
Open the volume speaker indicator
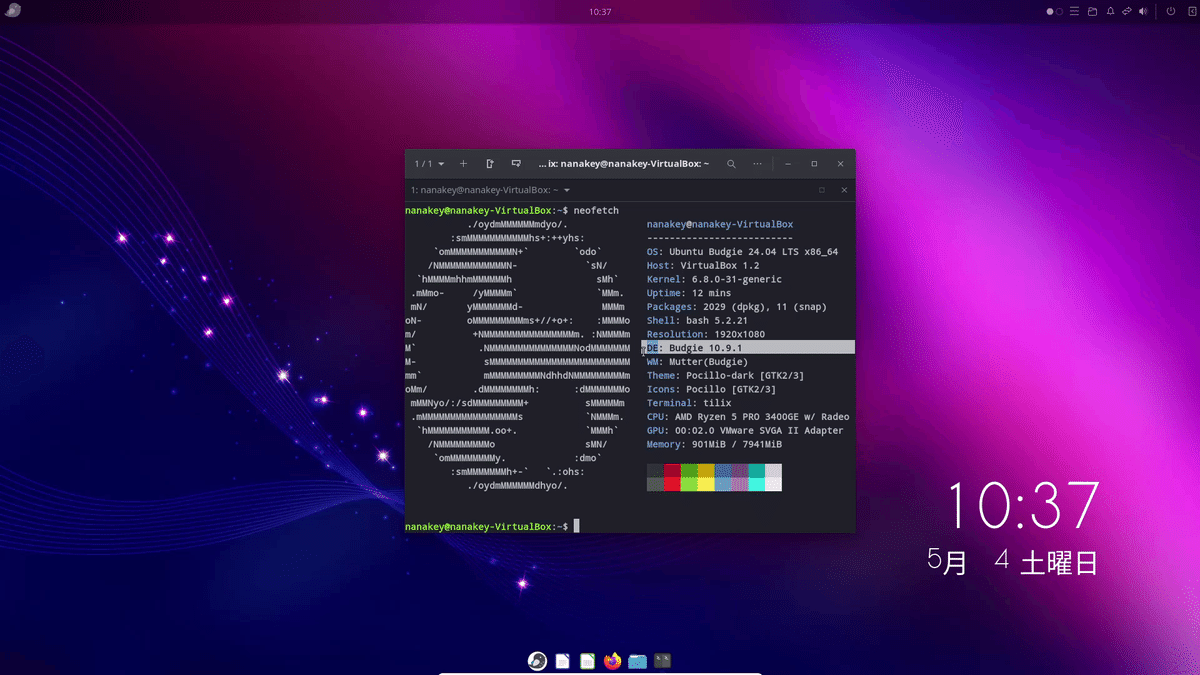[x=1143, y=12]
